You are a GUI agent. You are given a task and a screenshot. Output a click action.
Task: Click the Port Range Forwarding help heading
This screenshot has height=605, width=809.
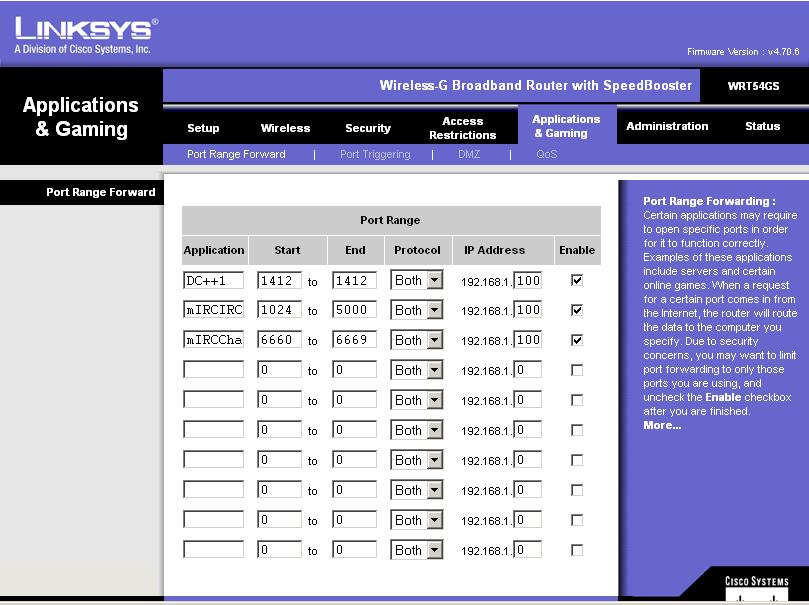(709, 201)
